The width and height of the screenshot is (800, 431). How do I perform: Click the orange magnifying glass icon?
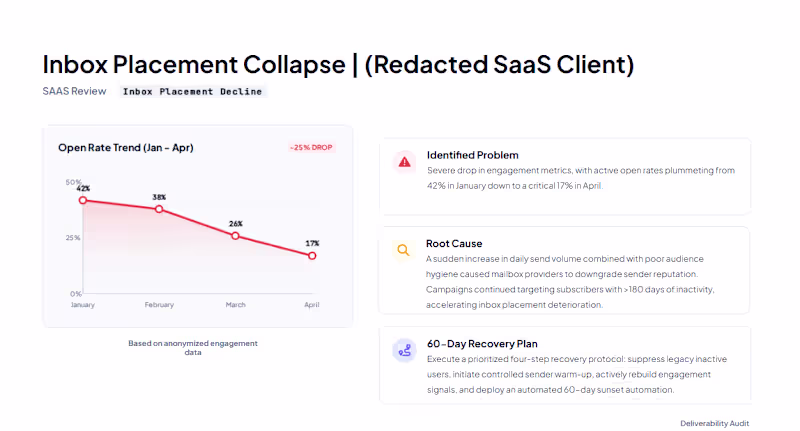pyautogui.click(x=403, y=250)
